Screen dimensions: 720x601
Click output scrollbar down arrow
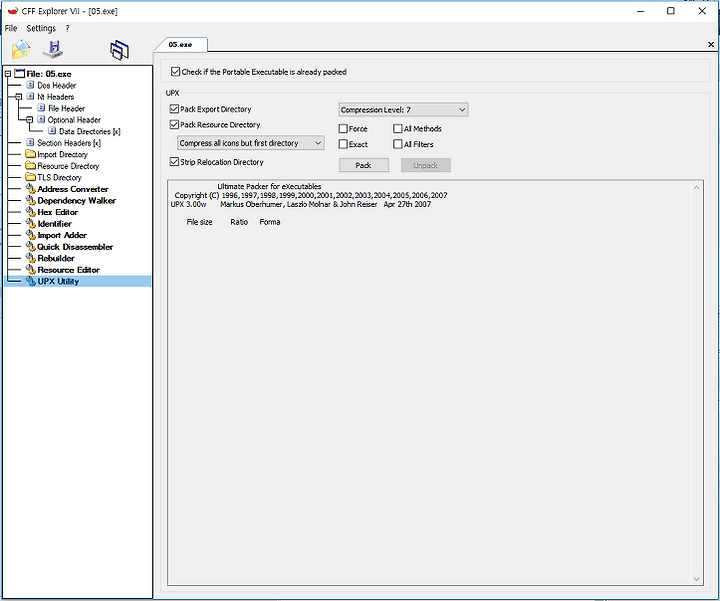[697, 579]
